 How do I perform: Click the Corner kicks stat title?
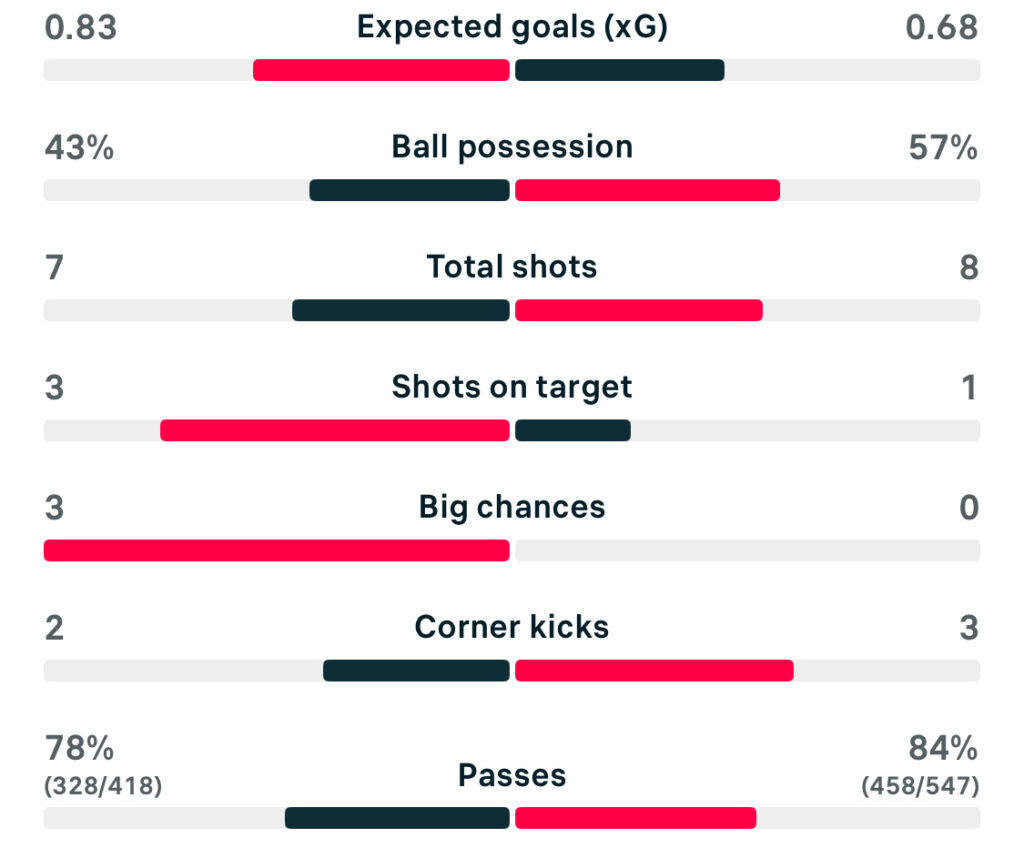click(512, 627)
